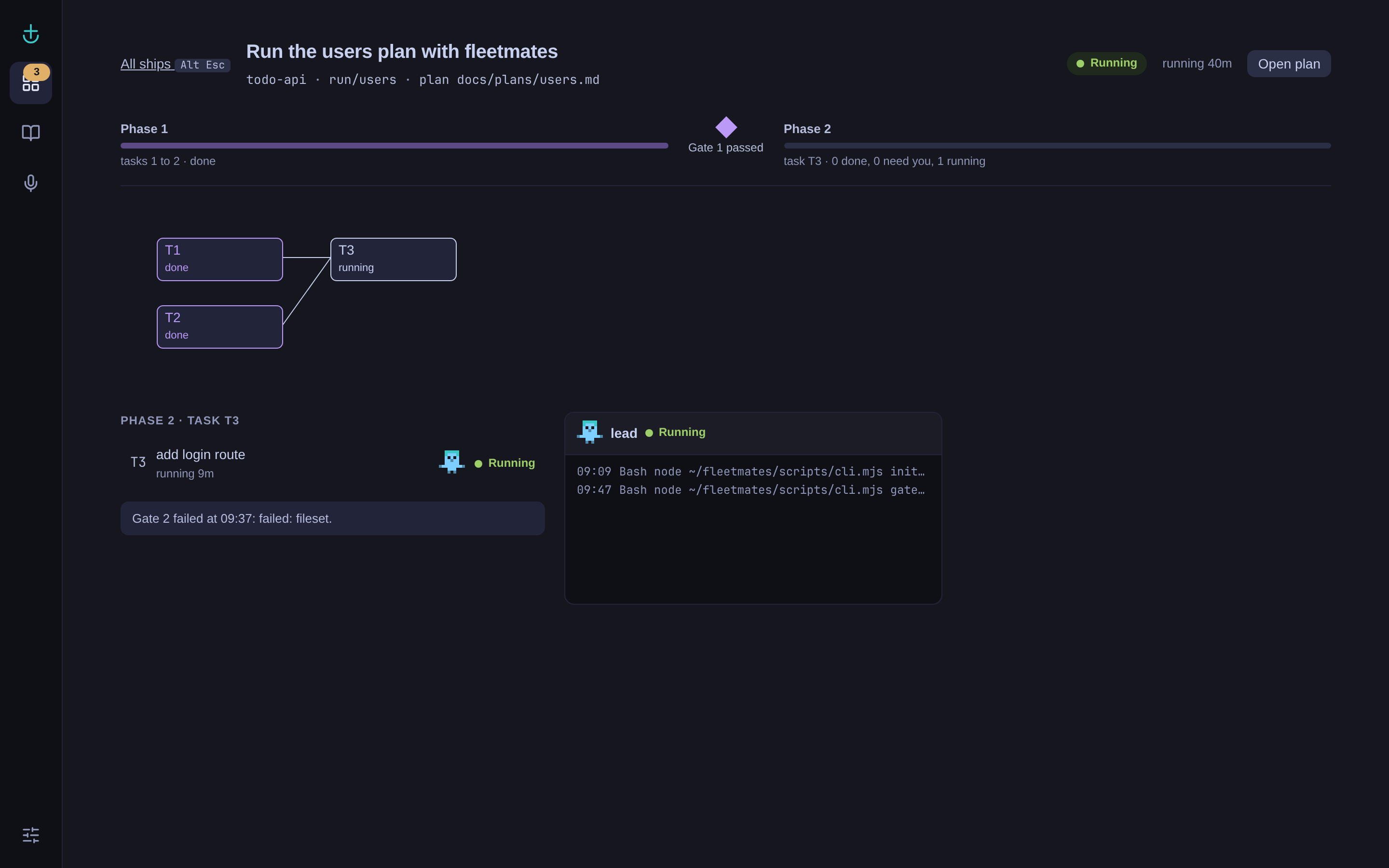Image resolution: width=1389 pixels, height=868 pixels.
Task: Click the tasks 1 to 2 · done text
Action: (x=168, y=162)
